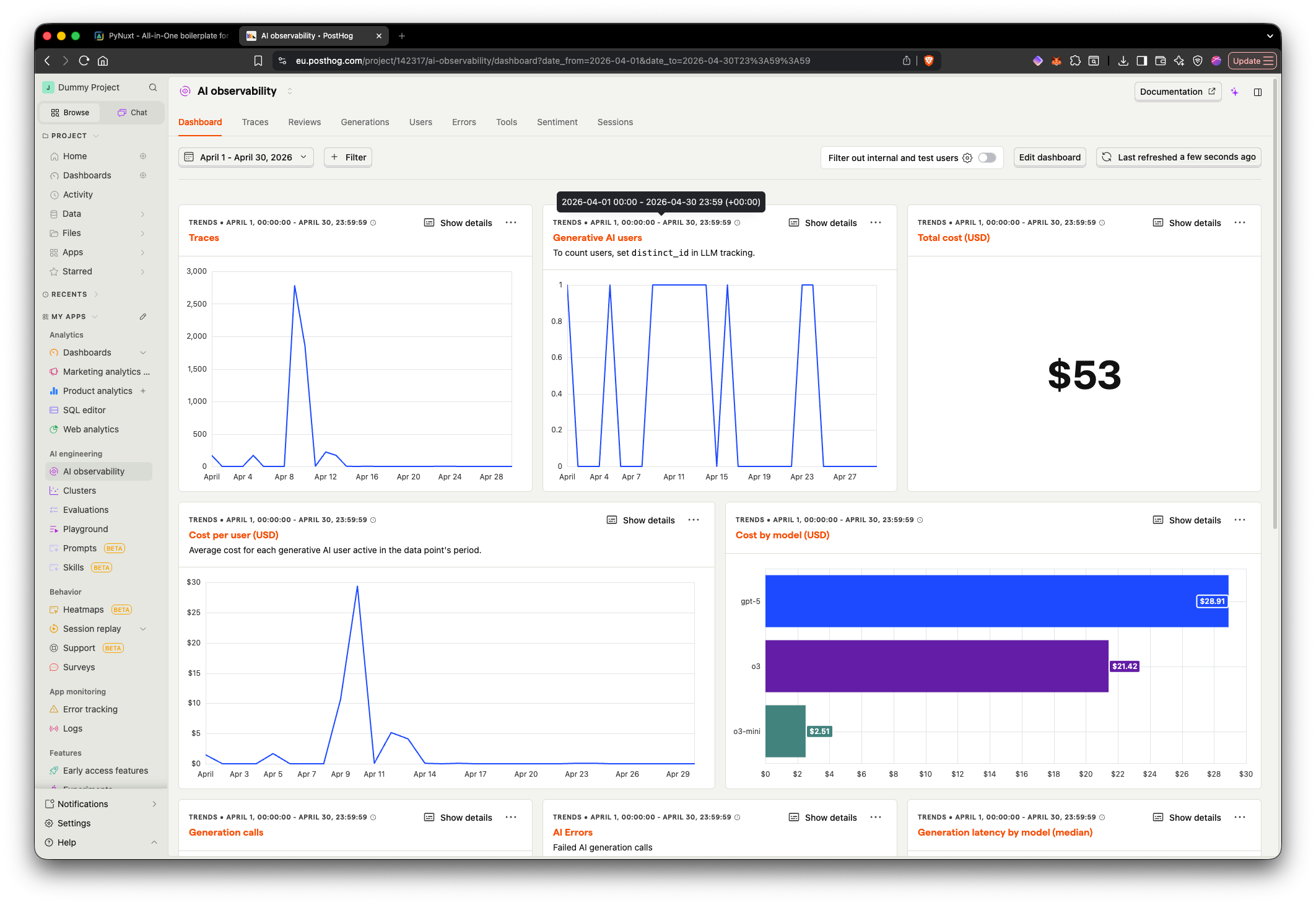This screenshot has width=1316, height=905.
Task: Bookmark this page with the bookmark icon
Action: pos(258,61)
